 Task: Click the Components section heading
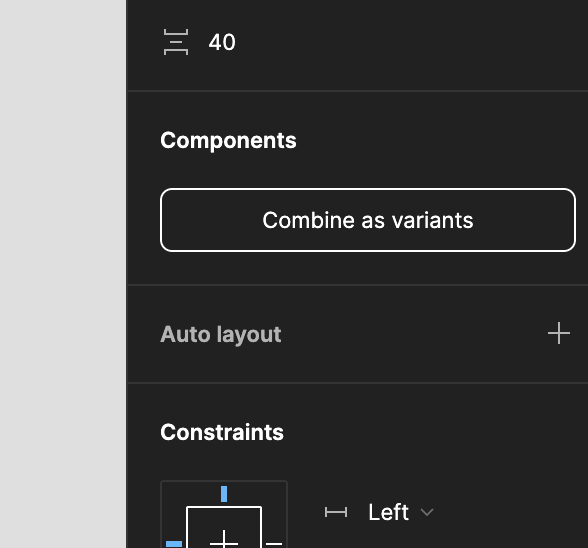click(228, 140)
